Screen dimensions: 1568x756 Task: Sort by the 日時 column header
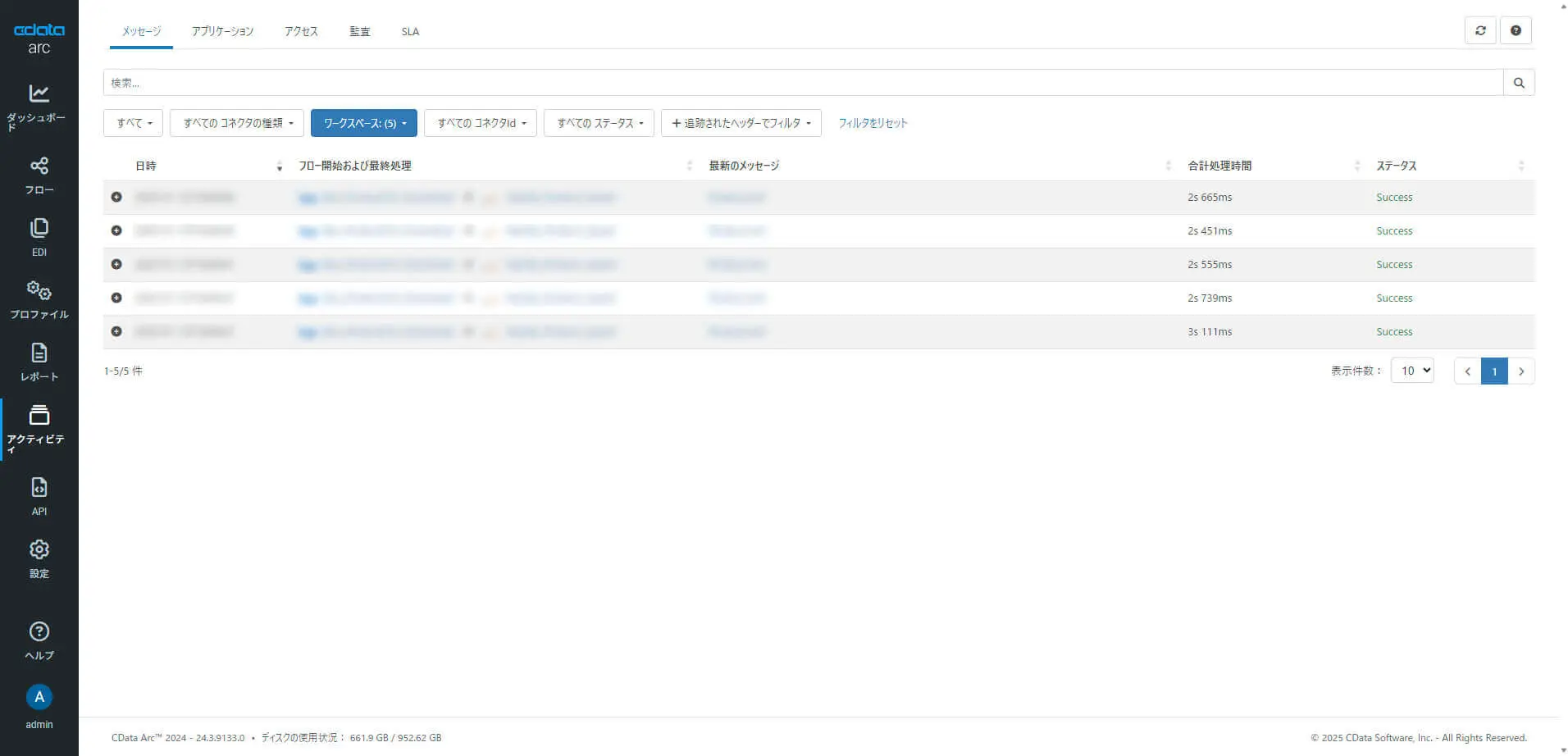click(x=208, y=166)
